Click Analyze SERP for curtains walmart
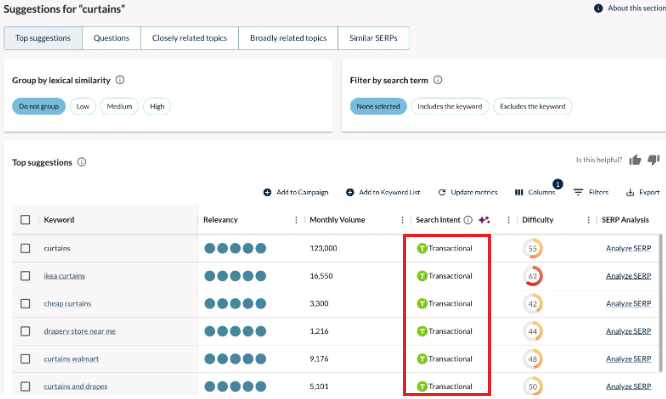 pyautogui.click(x=628, y=359)
